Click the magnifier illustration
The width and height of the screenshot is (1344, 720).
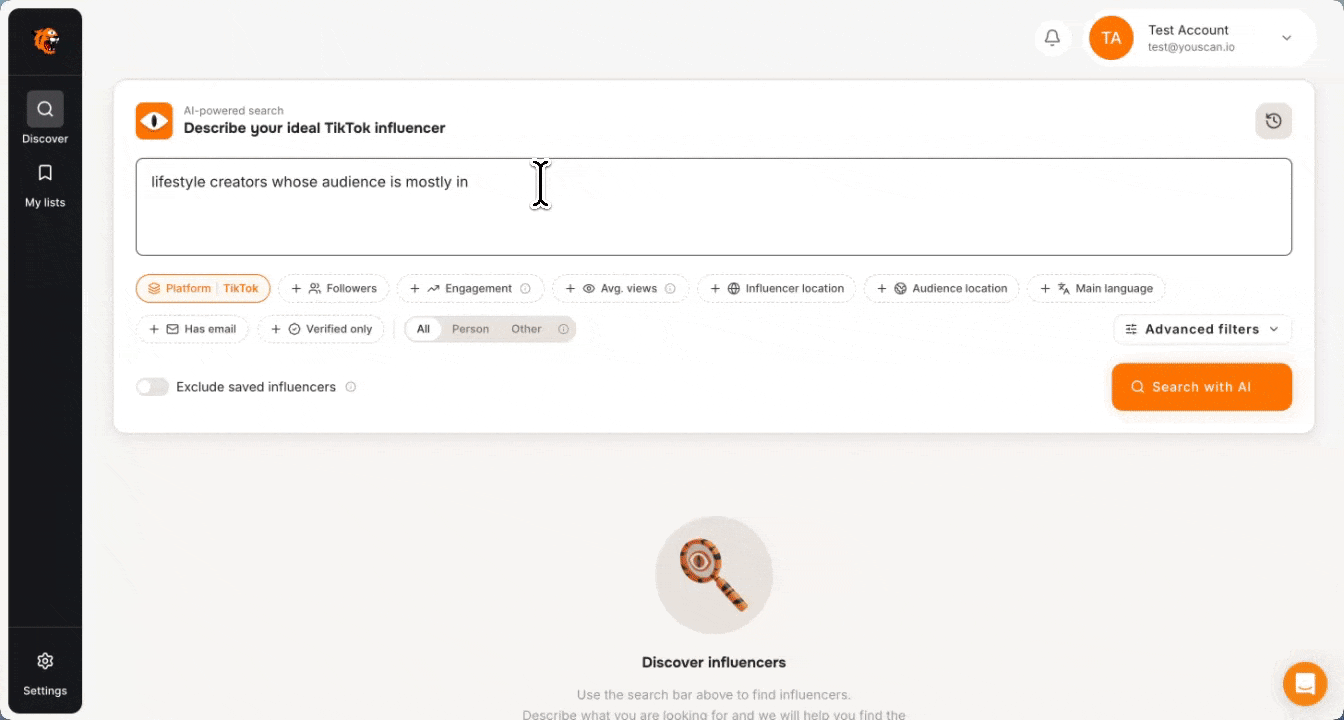pyautogui.click(x=714, y=575)
